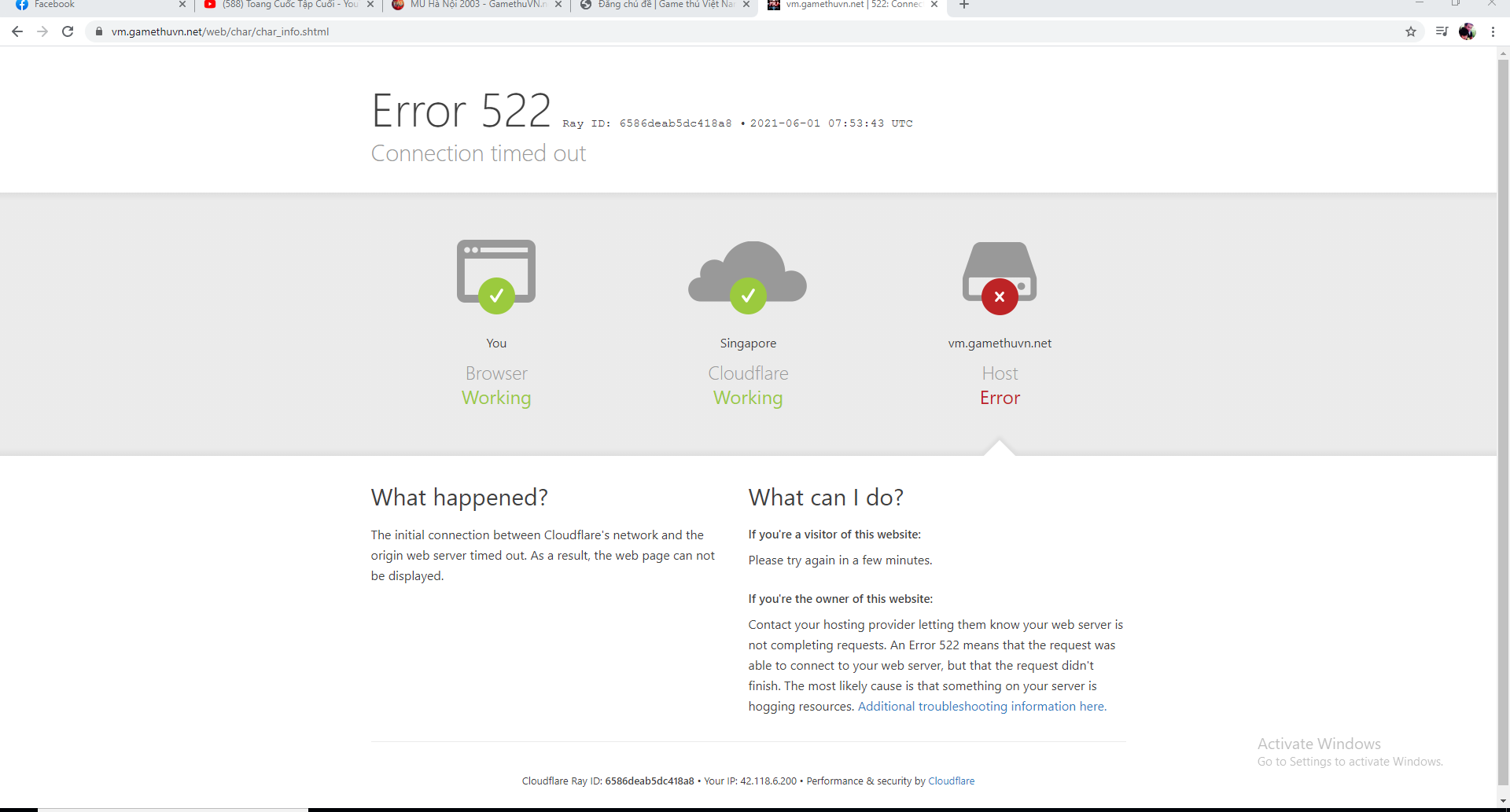This screenshot has height=812, width=1510.
Task: Bookmark this page with the star icon
Action: coord(1411,31)
